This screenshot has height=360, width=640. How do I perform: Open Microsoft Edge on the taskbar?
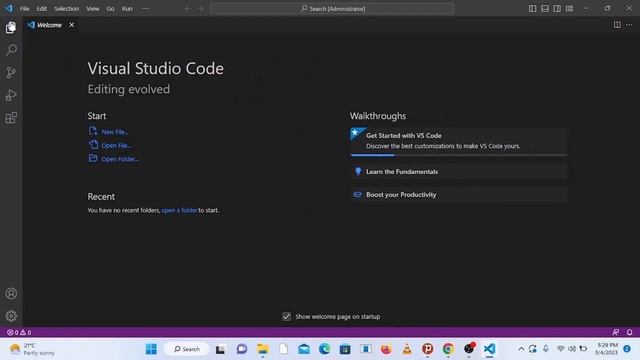tap(324, 349)
